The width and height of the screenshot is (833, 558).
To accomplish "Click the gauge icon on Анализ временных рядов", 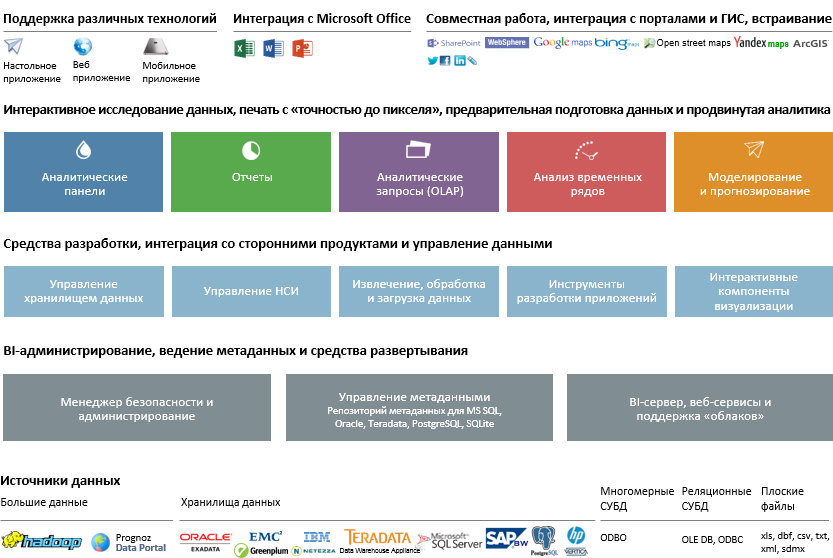I will (x=586, y=150).
